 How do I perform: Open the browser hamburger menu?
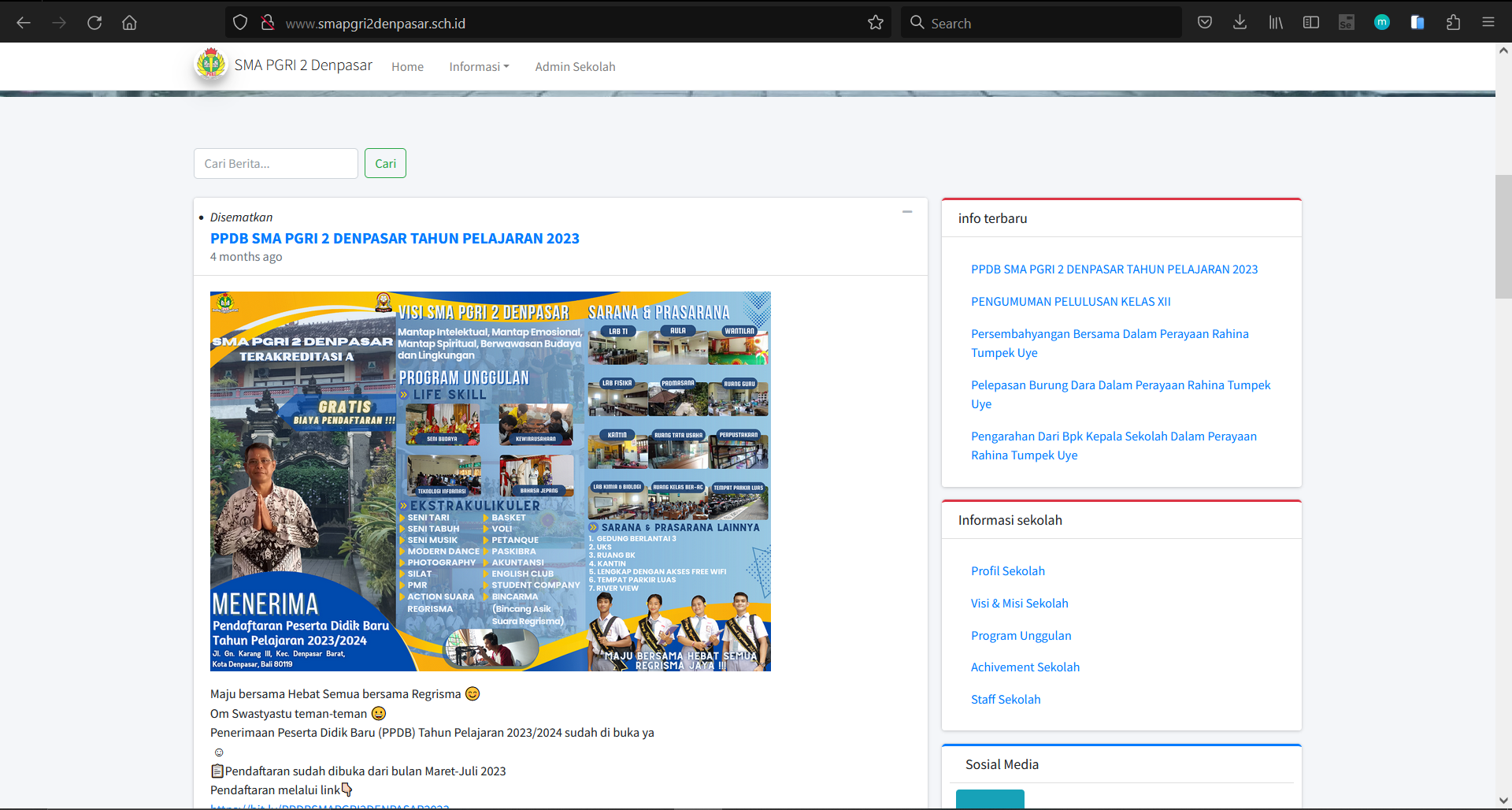1489,22
